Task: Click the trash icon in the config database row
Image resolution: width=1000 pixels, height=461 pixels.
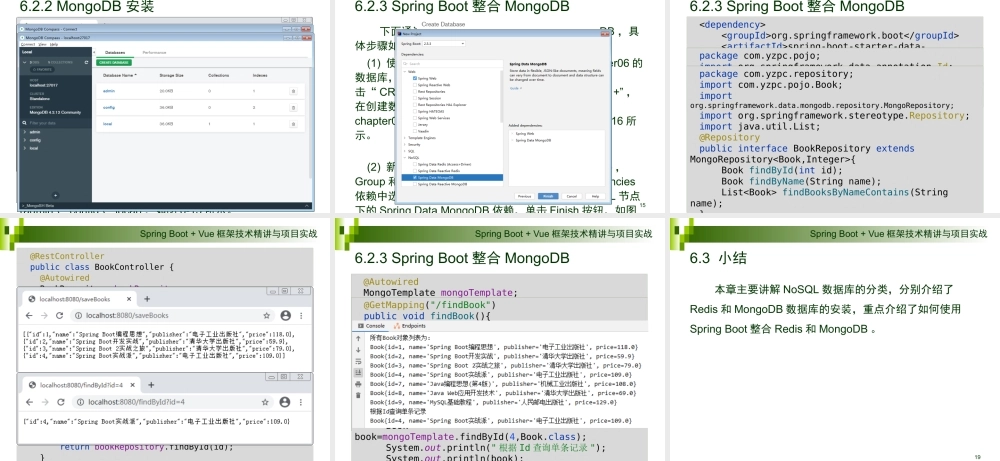Action: pyautogui.click(x=293, y=108)
